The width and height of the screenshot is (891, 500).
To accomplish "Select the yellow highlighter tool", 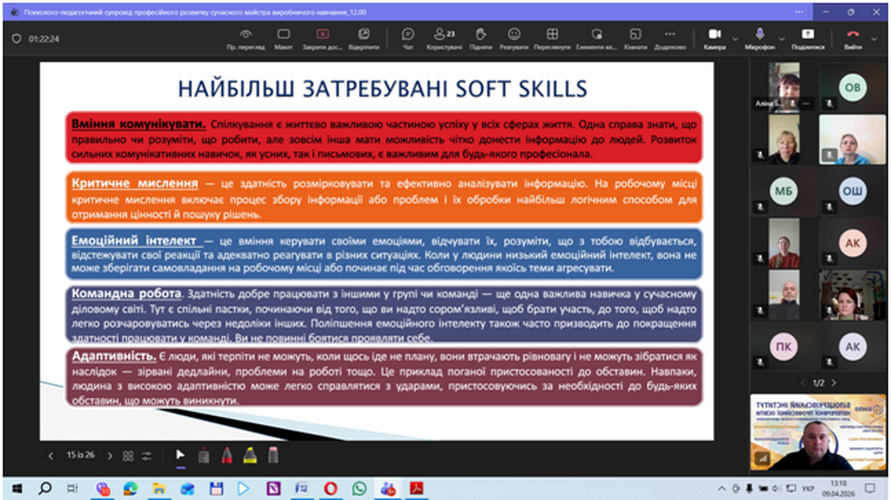I will coord(250,455).
